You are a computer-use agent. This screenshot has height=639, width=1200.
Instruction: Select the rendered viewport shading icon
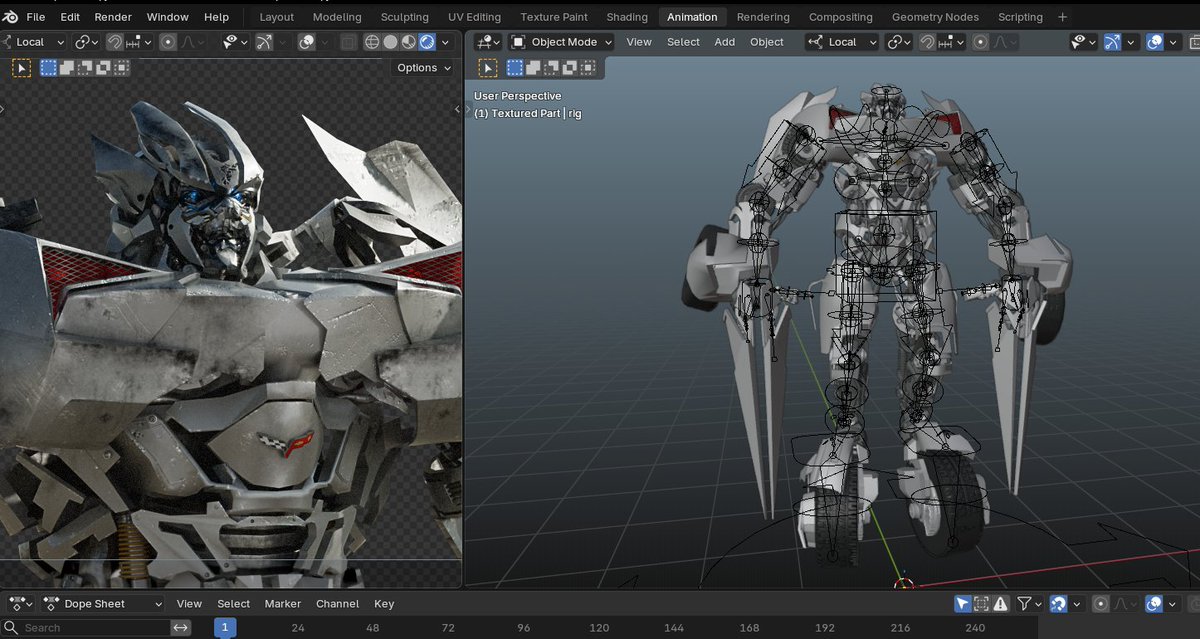(x=425, y=41)
